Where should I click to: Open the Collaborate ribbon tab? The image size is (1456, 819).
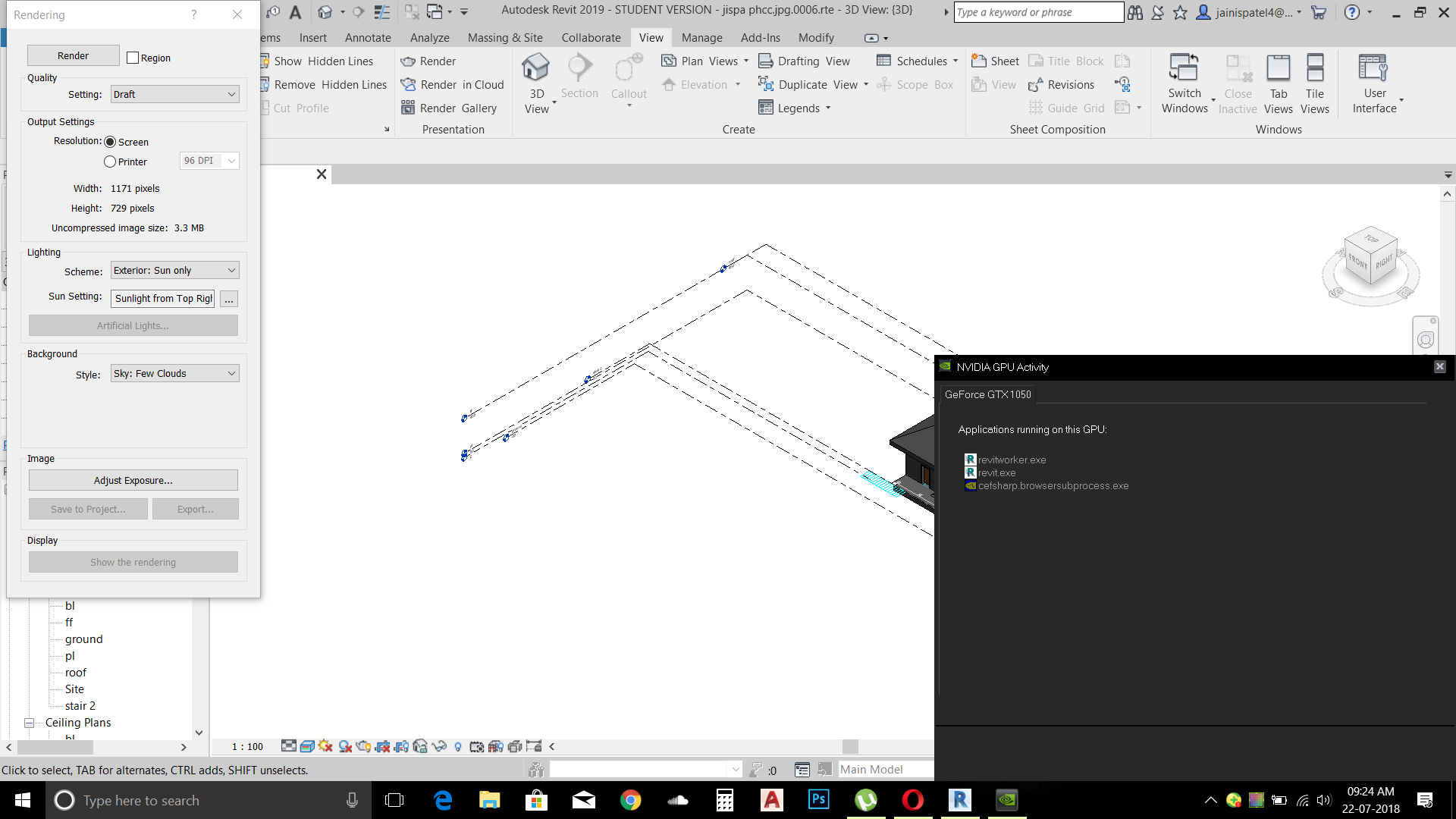pos(591,37)
